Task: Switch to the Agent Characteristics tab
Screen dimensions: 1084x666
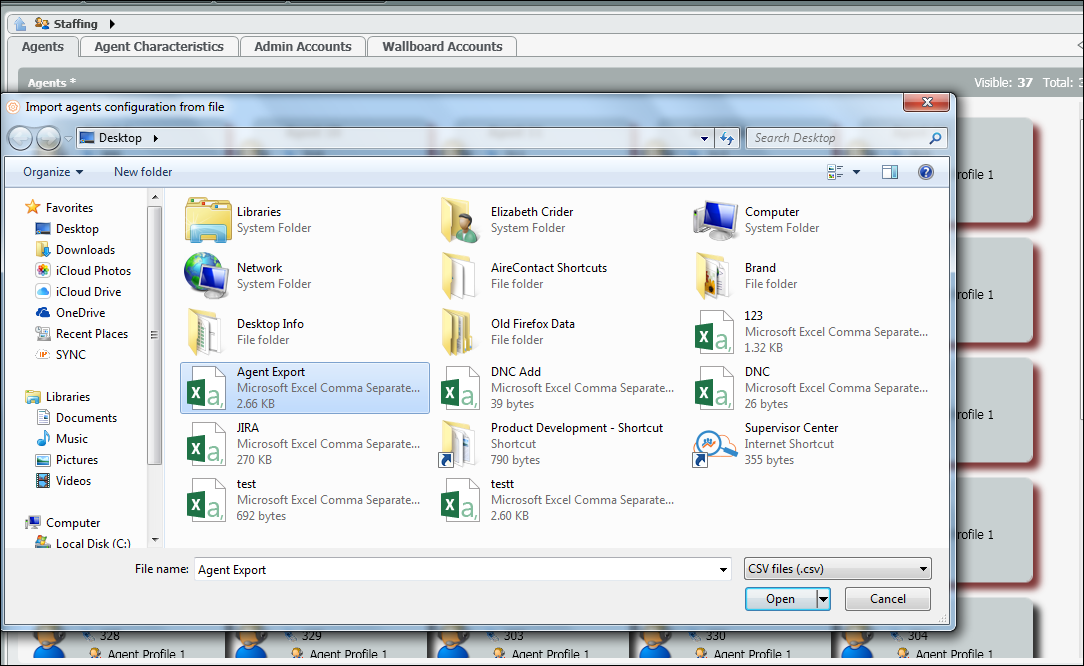Action: coord(159,47)
